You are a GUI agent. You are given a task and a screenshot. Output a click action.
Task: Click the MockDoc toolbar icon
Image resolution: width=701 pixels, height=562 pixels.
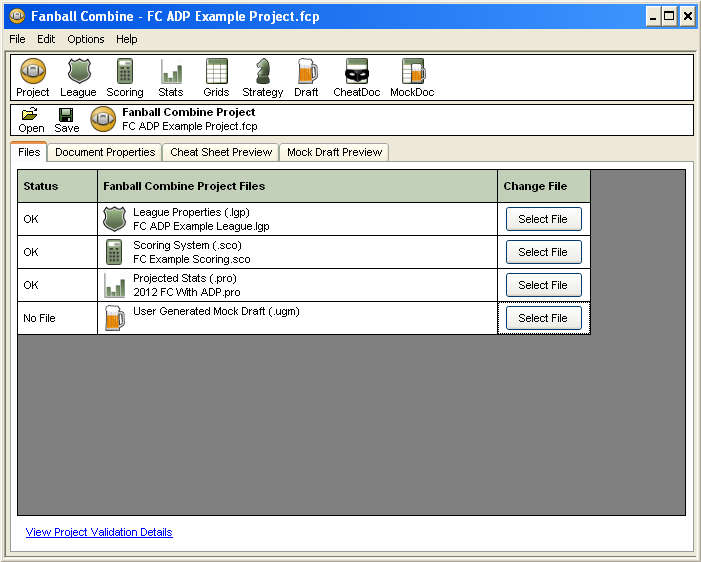(x=412, y=77)
